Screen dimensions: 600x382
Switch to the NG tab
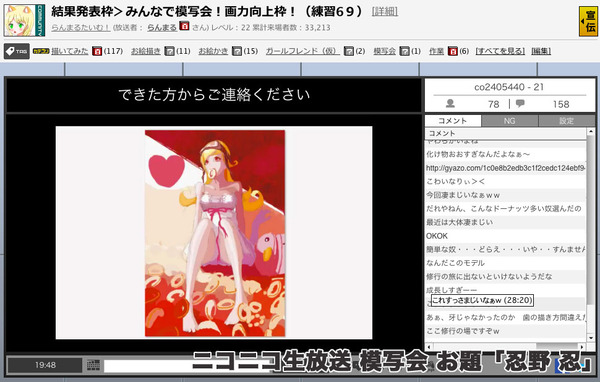[x=509, y=121]
